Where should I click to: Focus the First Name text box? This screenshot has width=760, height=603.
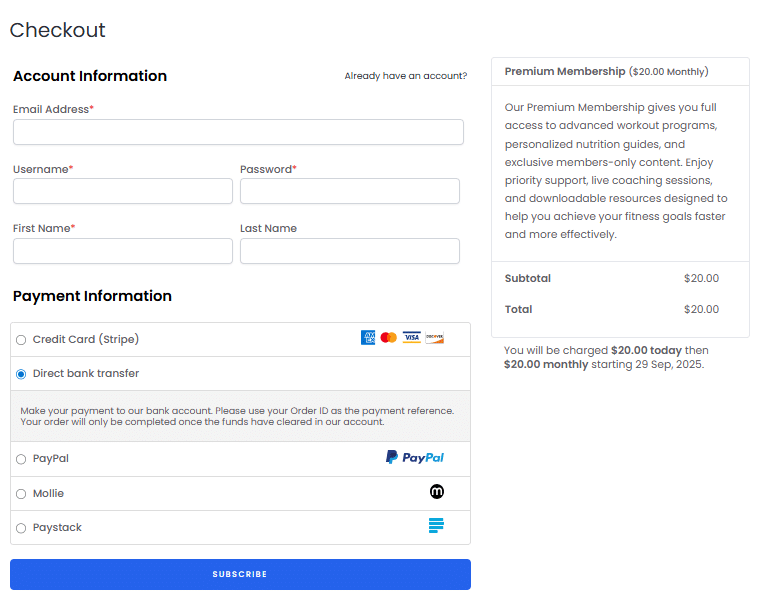pyautogui.click(x=122, y=251)
